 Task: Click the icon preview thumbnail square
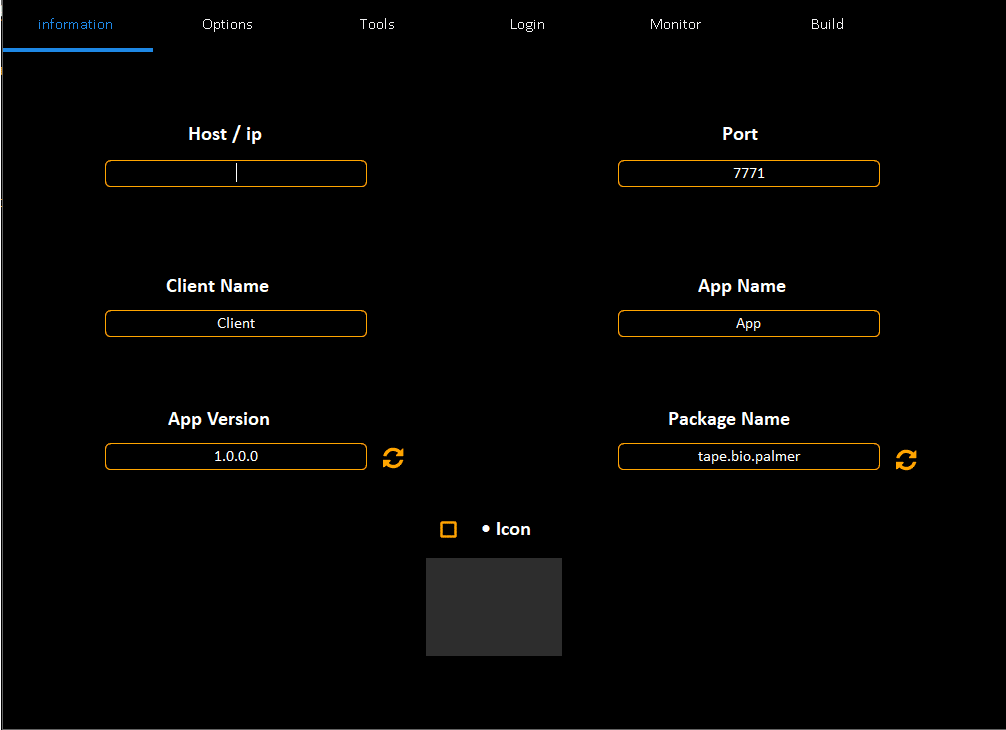tap(493, 606)
